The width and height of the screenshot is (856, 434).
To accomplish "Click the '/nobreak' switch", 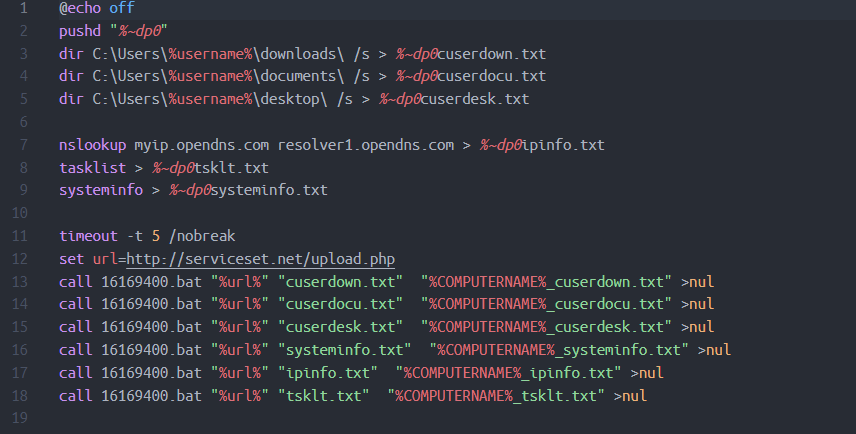I will point(203,236).
